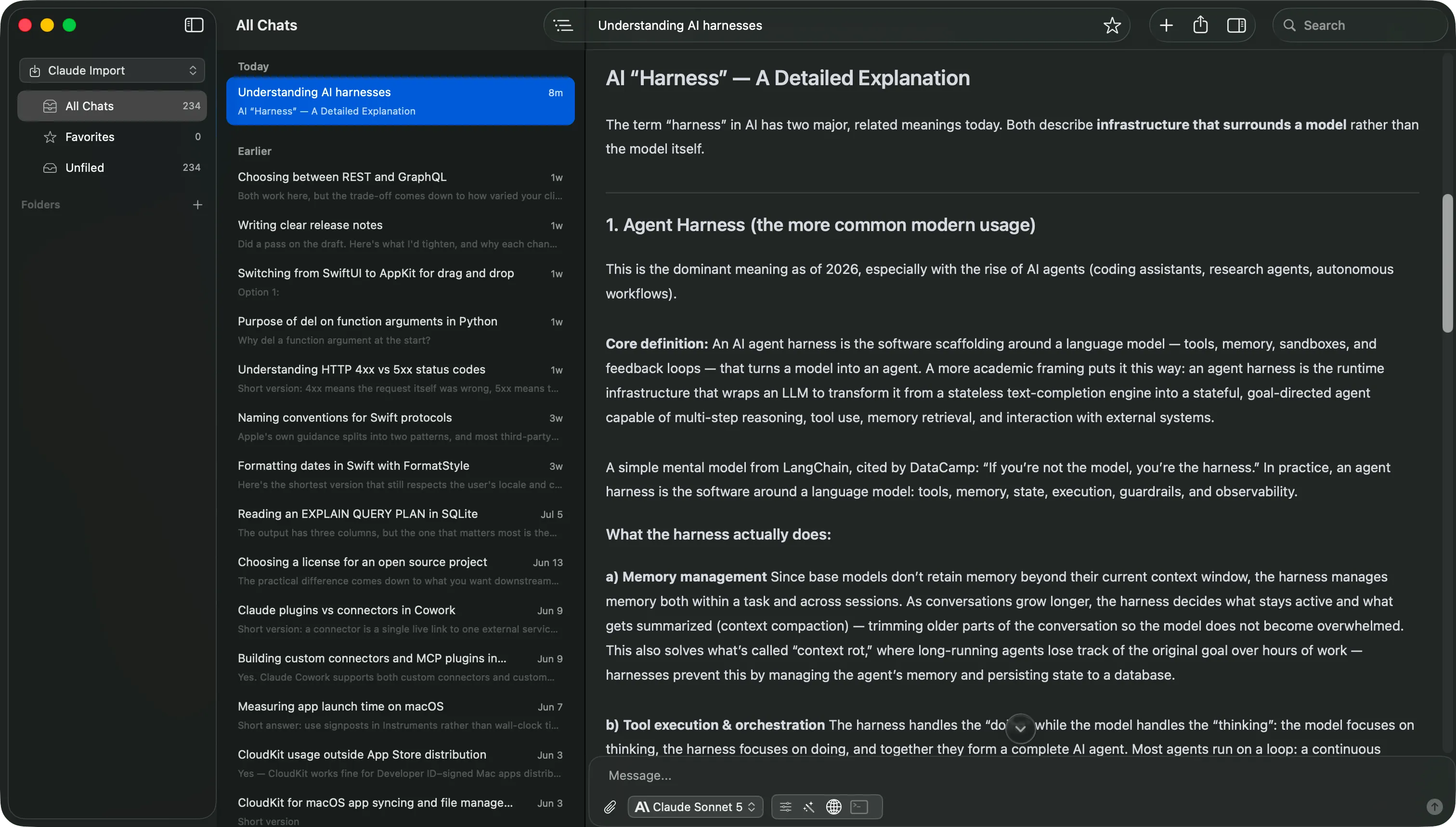Add a new folder
This screenshot has width=1456, height=827.
coord(197,205)
